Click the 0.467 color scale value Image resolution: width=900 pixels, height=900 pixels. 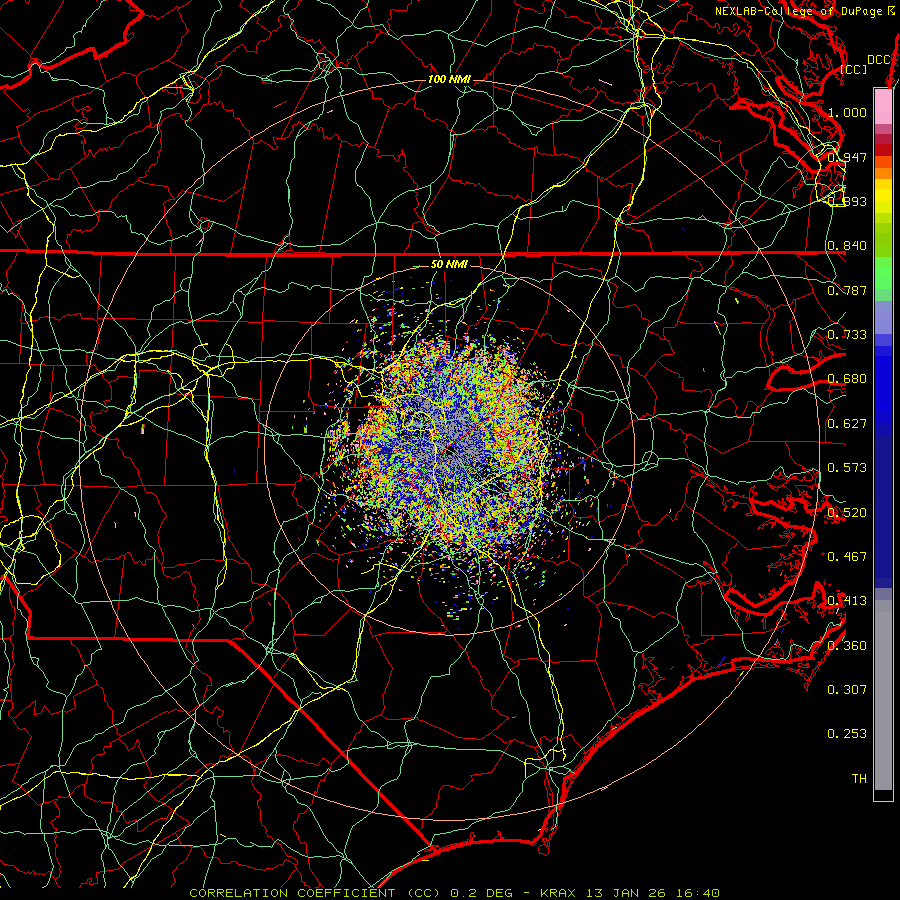click(847, 557)
